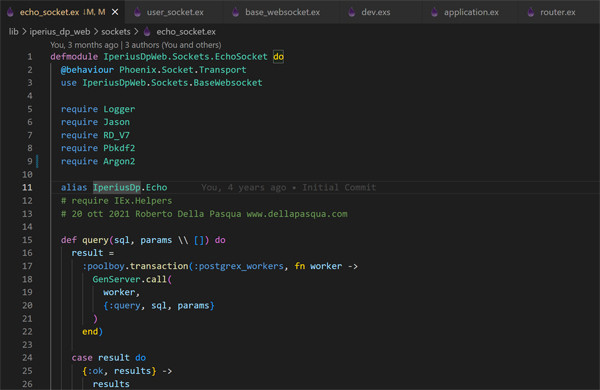Click inline blame 'You, 4 years ago • Initial Commit'
600x390 pixels.
point(289,188)
